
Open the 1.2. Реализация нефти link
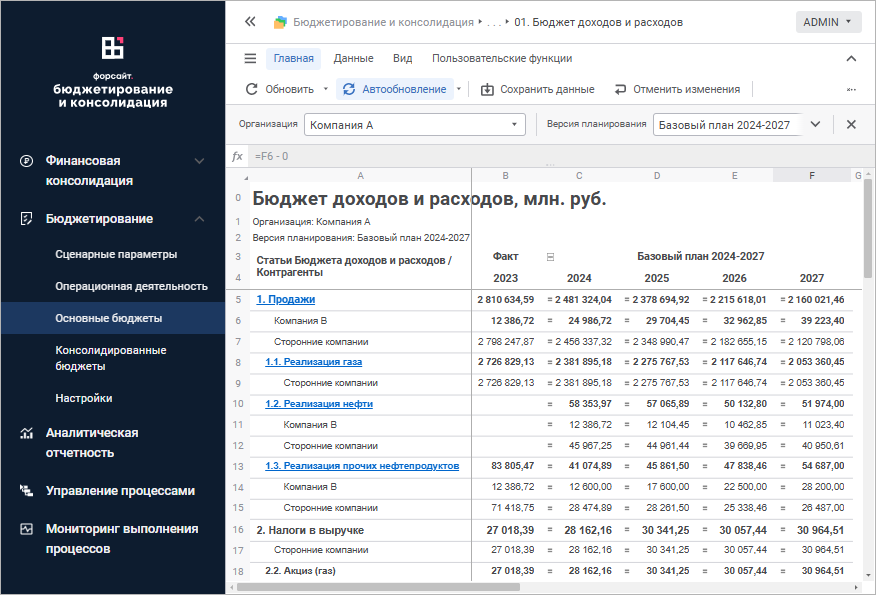click(319, 404)
